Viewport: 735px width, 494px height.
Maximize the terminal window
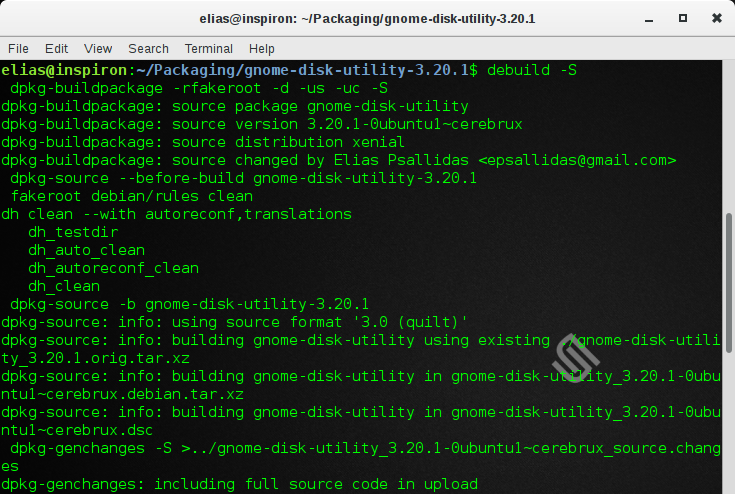point(682,18)
